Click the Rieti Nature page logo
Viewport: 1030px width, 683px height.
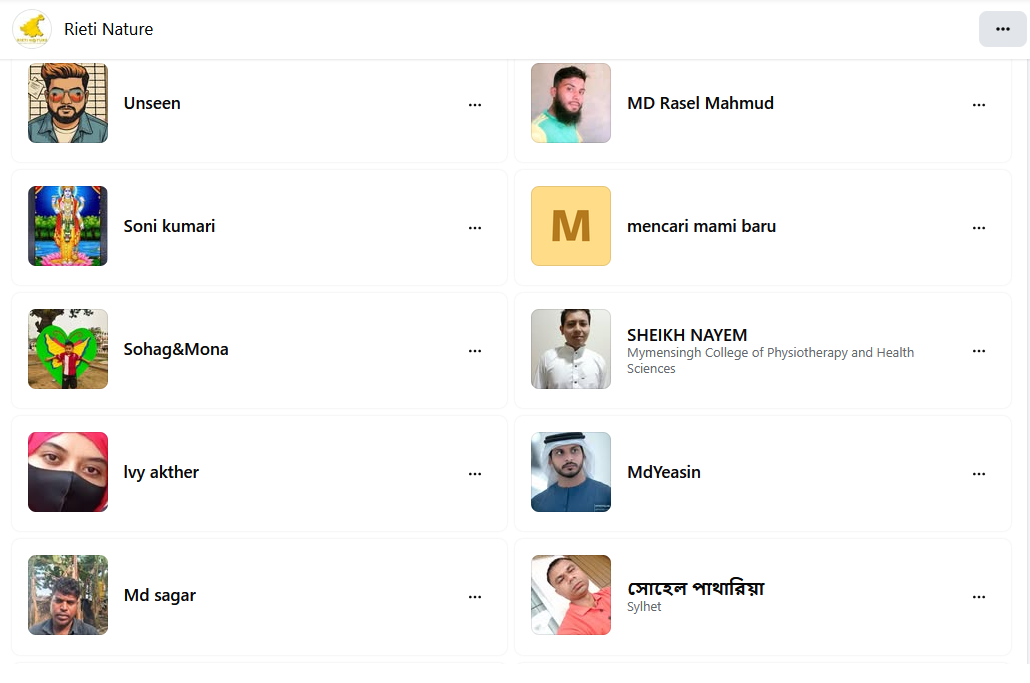click(32, 29)
